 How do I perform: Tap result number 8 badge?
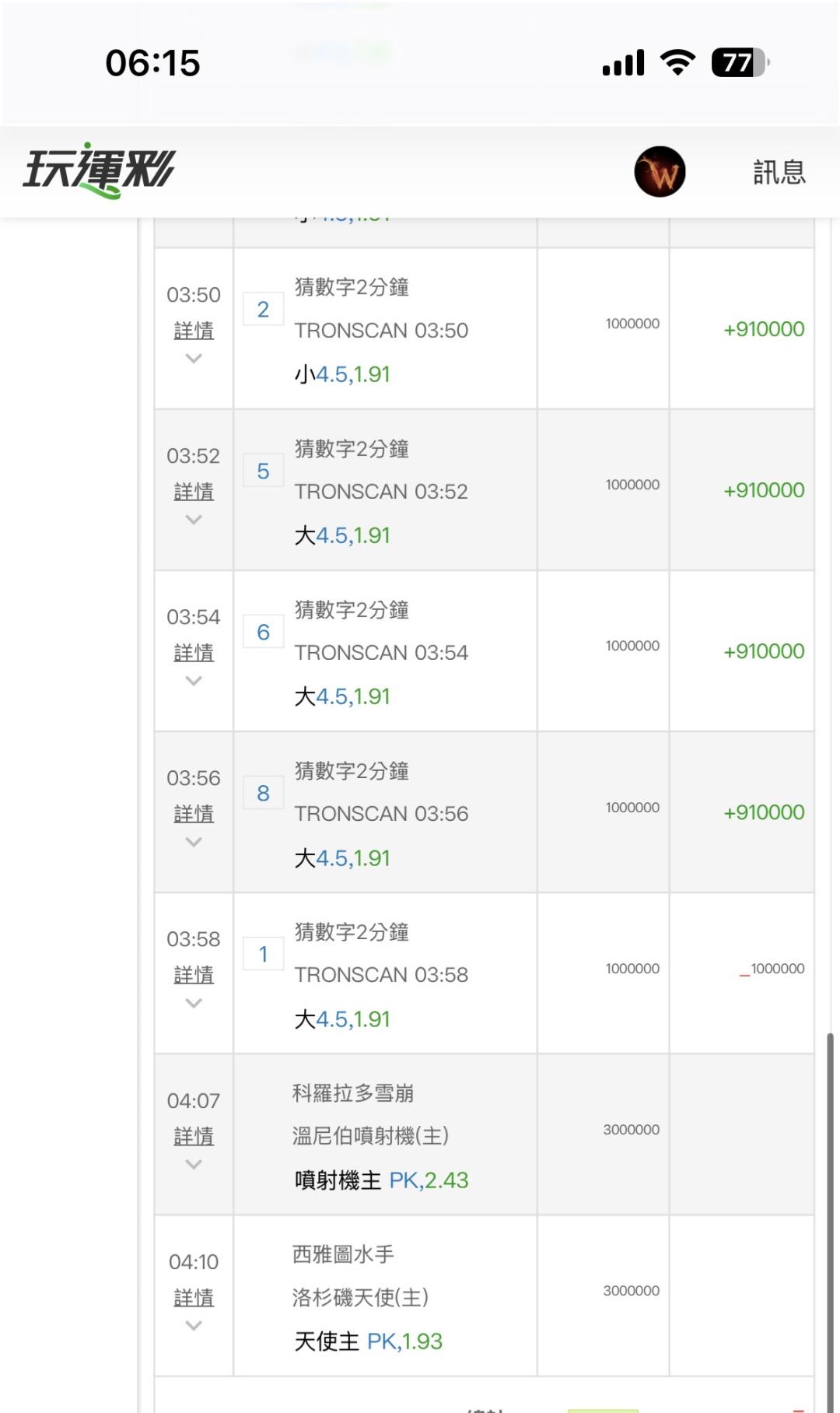click(x=263, y=793)
